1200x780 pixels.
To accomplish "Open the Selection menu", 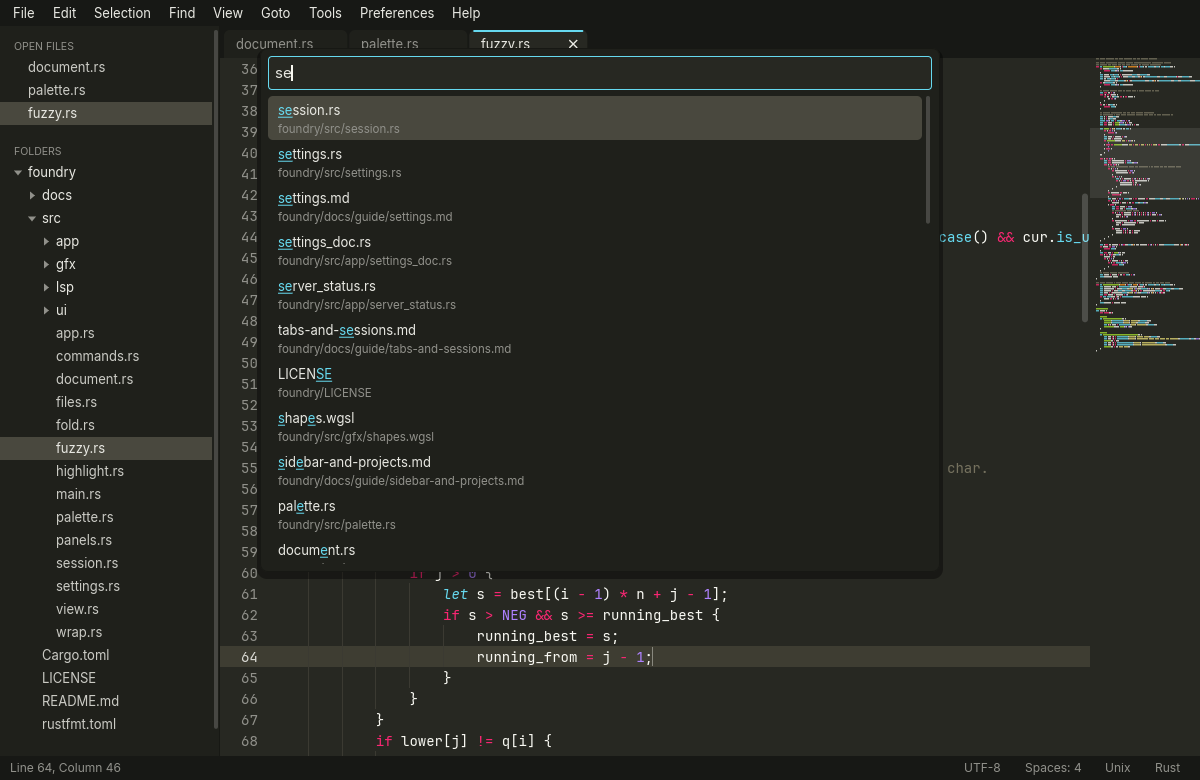I will click(x=122, y=13).
